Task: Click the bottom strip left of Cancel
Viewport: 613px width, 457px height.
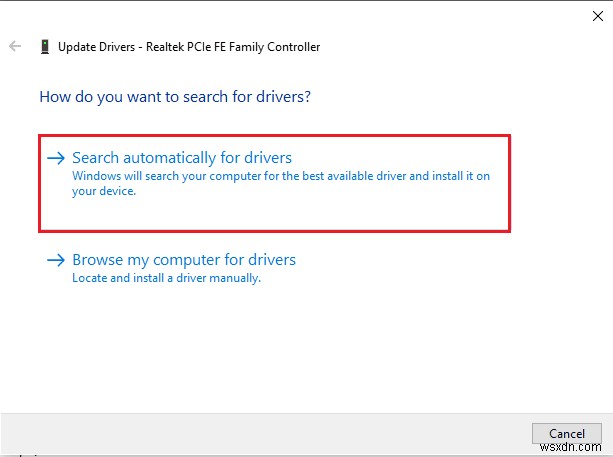Action: coord(260,433)
